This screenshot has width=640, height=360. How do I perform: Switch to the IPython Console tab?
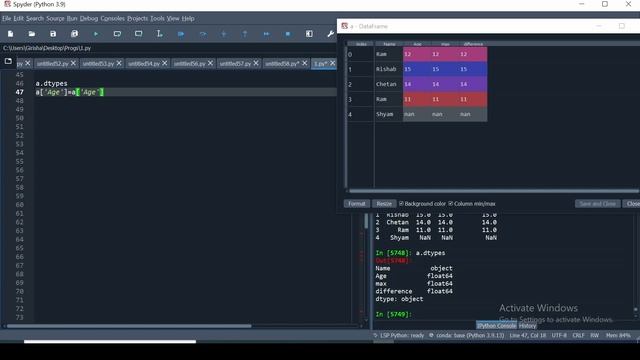496,326
